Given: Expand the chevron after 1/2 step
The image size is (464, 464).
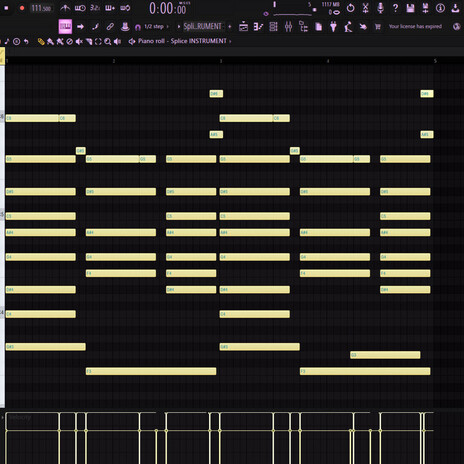Looking at the screenshot, I should coord(167,27).
